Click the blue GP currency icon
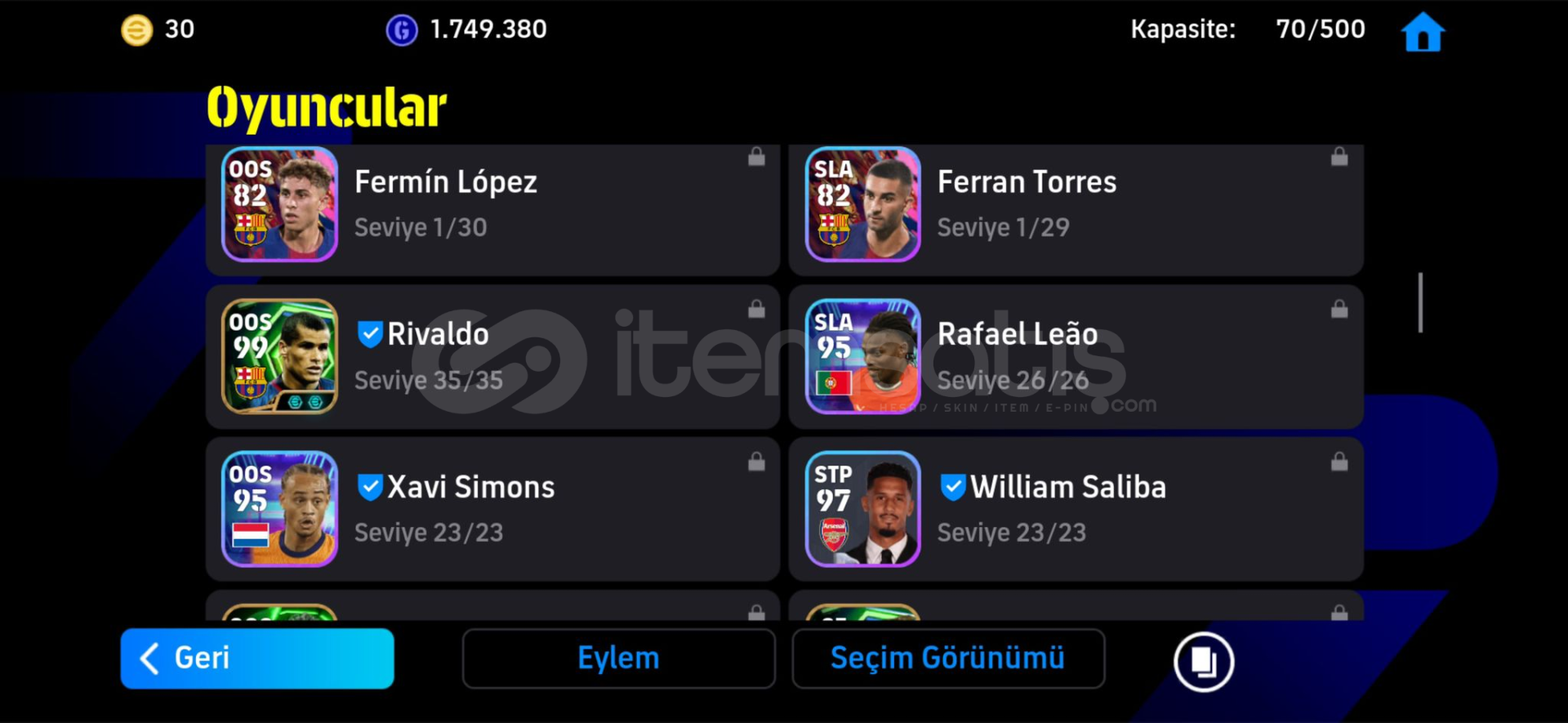The image size is (1568, 723). (401, 30)
